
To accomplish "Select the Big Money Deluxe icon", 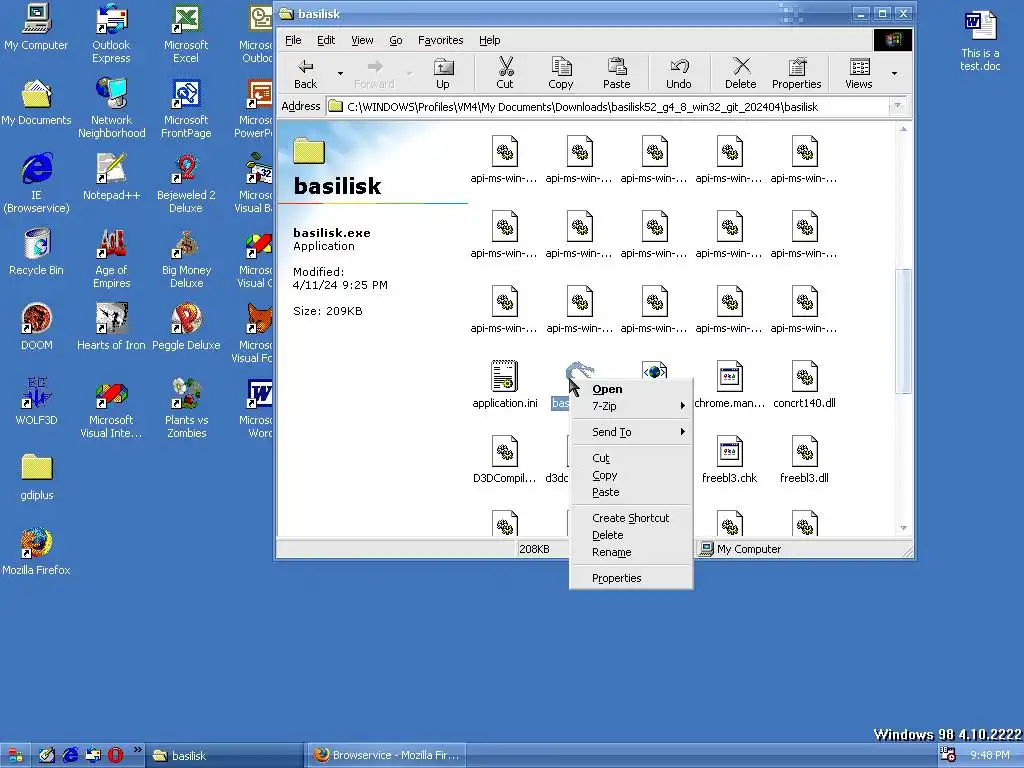I will point(186,259).
